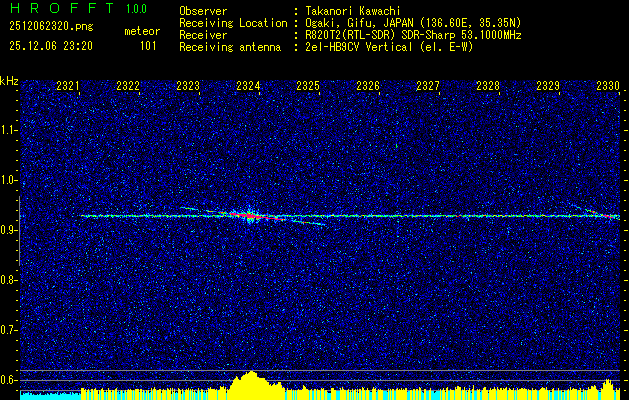
Task: Click the Receiving antenna label
Action: pos(230,47)
